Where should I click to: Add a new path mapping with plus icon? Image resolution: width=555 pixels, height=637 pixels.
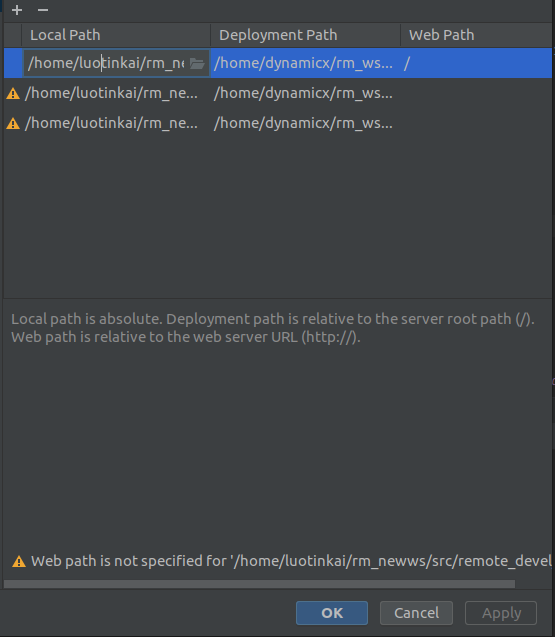17,10
